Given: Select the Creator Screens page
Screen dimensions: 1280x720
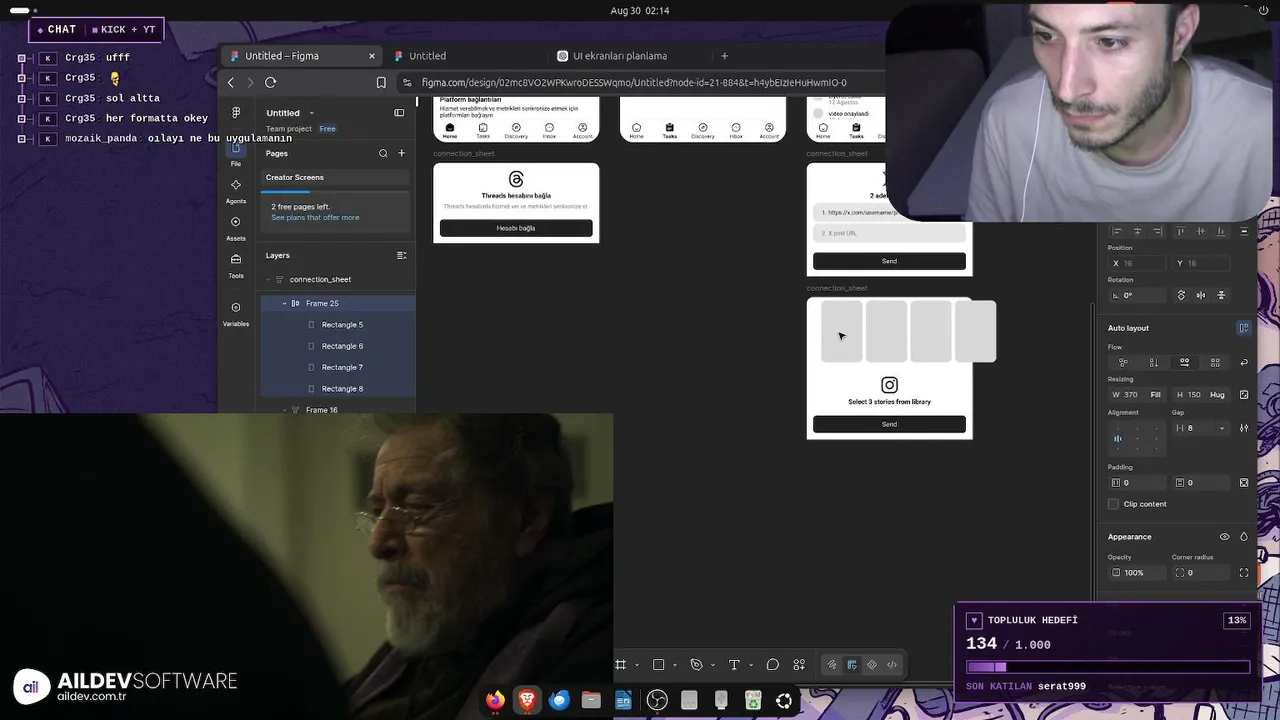Looking at the screenshot, I should pos(336,177).
